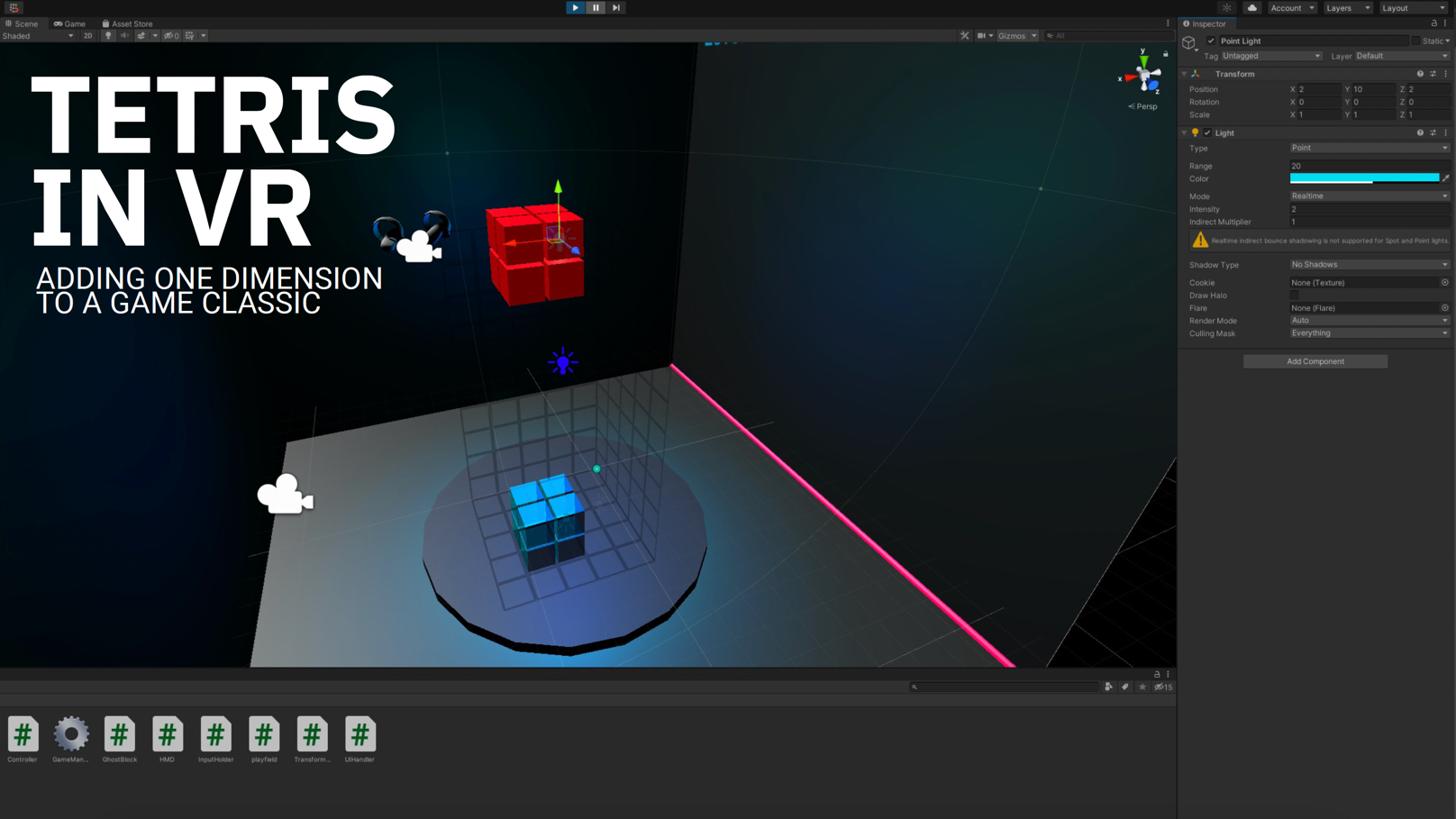The width and height of the screenshot is (1456, 819).
Task: Open the Account dropdown
Action: (x=1292, y=8)
